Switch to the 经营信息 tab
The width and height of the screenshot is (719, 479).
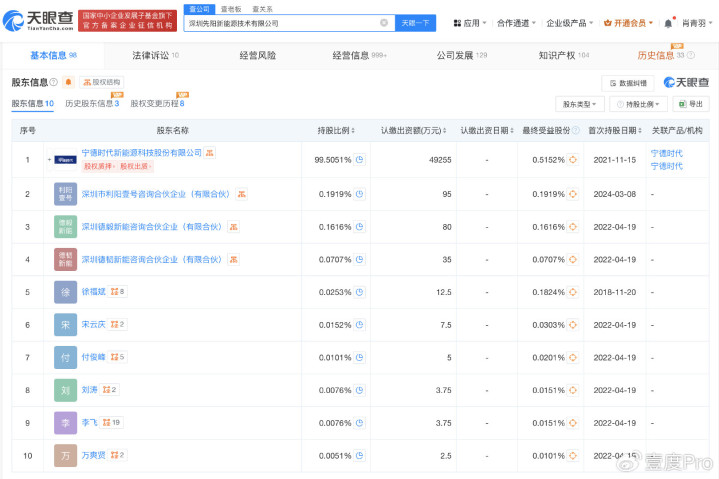(x=360, y=55)
